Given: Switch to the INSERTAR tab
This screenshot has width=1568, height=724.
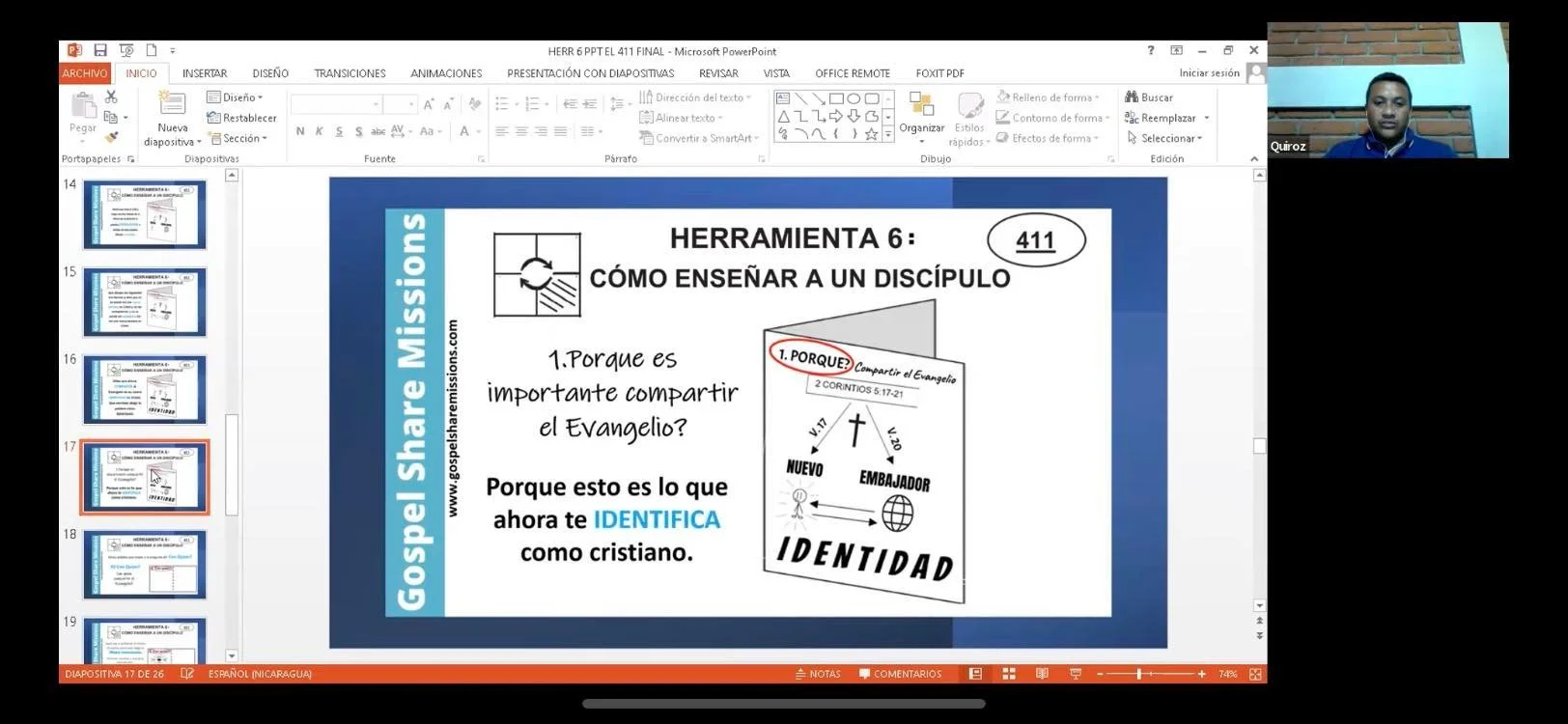Looking at the screenshot, I should click(x=205, y=73).
